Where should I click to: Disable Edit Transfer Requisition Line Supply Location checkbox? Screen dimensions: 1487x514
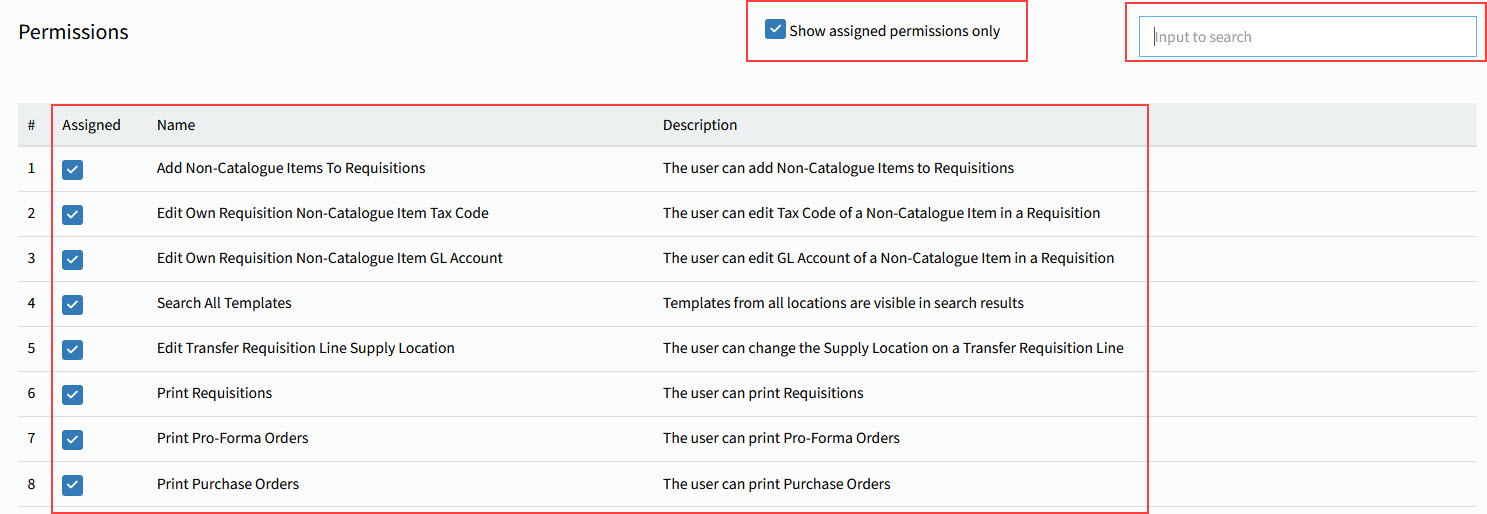click(72, 350)
